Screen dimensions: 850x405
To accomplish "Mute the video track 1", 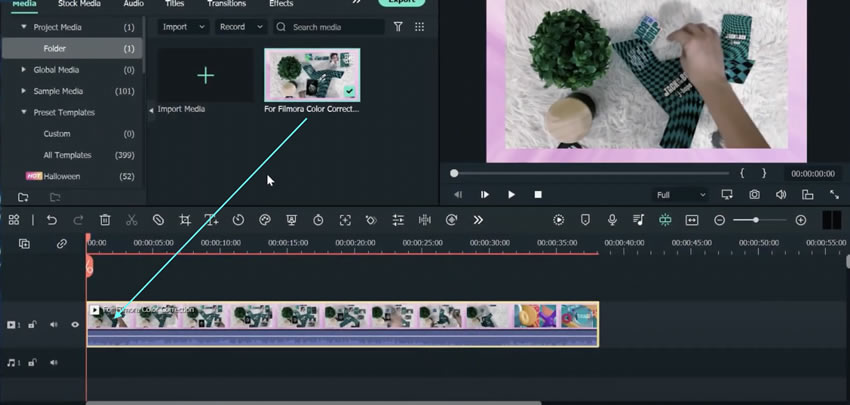I will 54,325.
